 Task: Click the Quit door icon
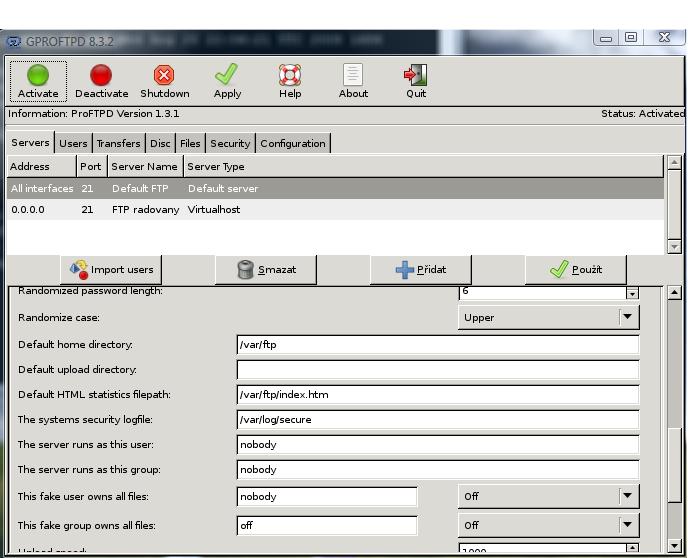pyautogui.click(x=416, y=75)
